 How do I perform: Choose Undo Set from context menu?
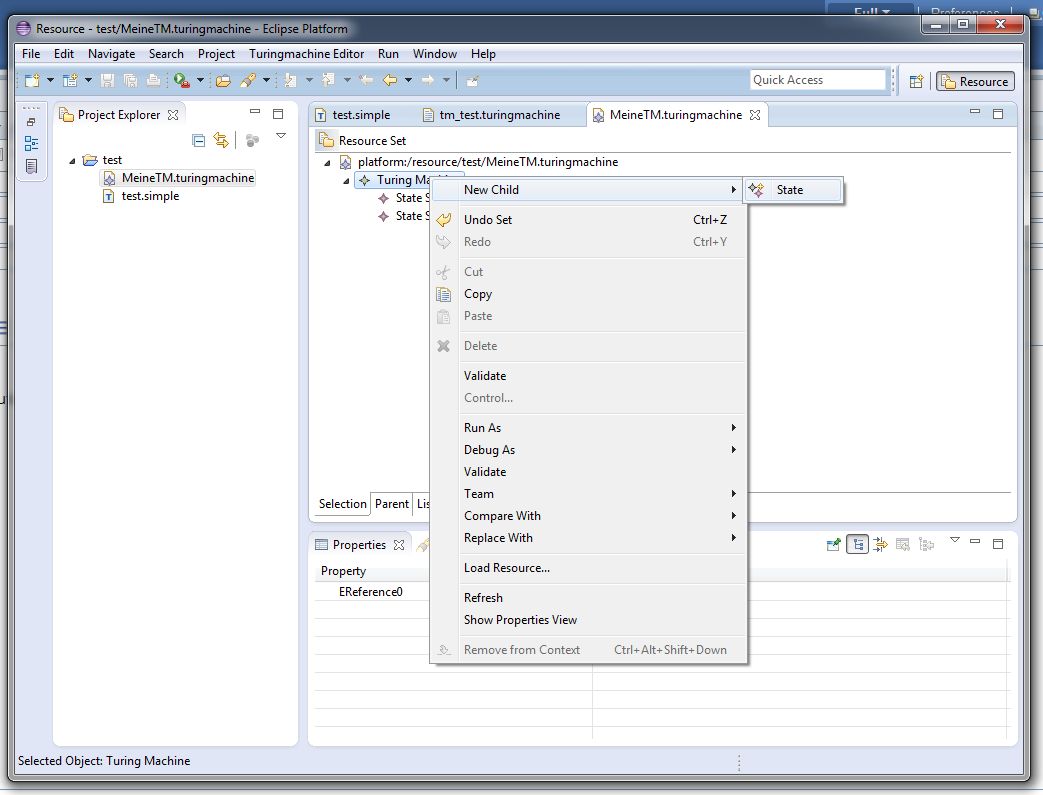(589, 220)
